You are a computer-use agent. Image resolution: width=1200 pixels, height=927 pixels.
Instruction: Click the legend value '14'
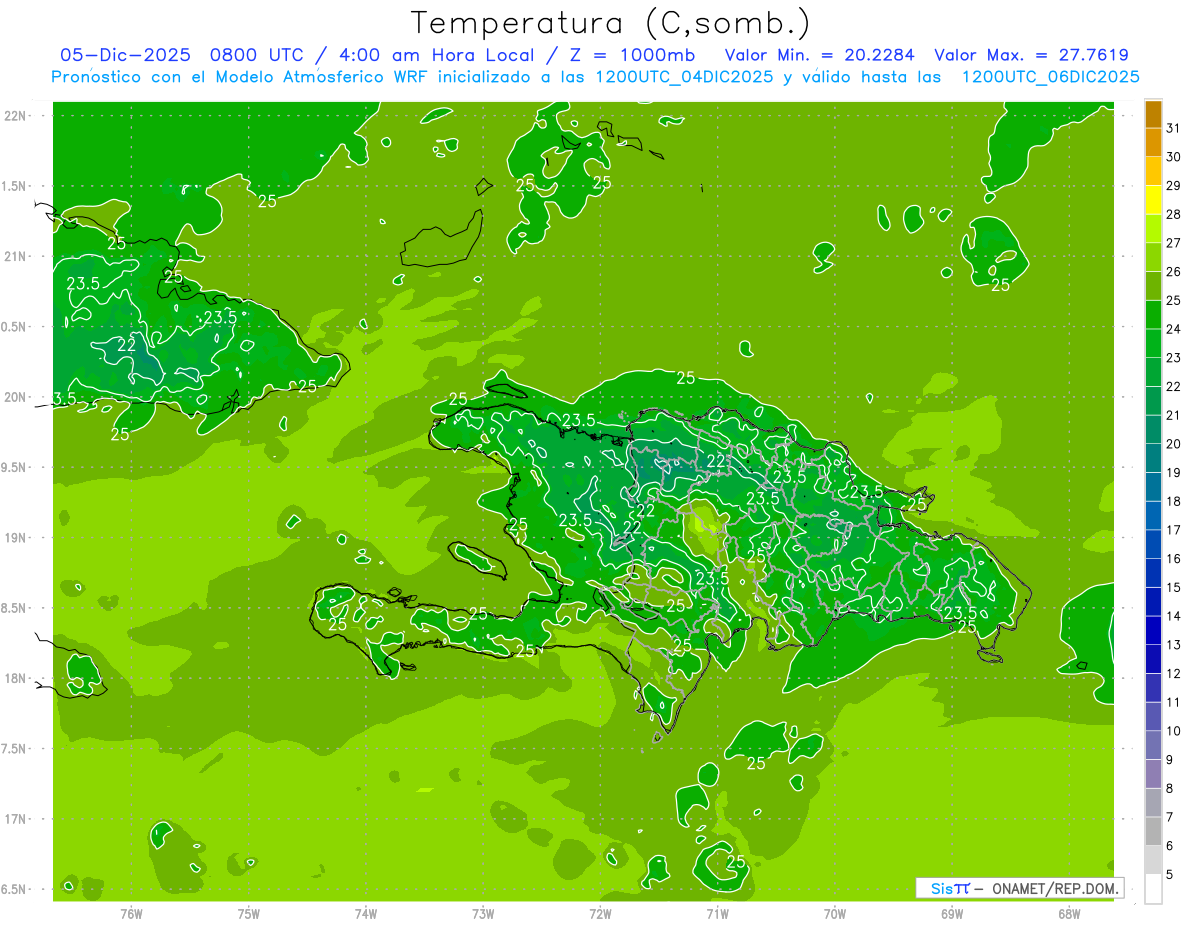click(x=1174, y=616)
